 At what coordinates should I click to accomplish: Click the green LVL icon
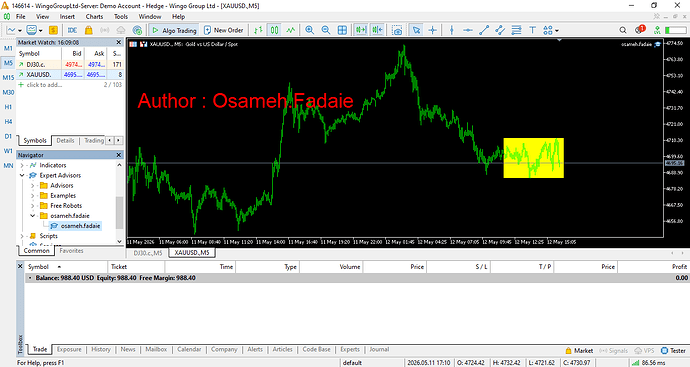coord(657,30)
